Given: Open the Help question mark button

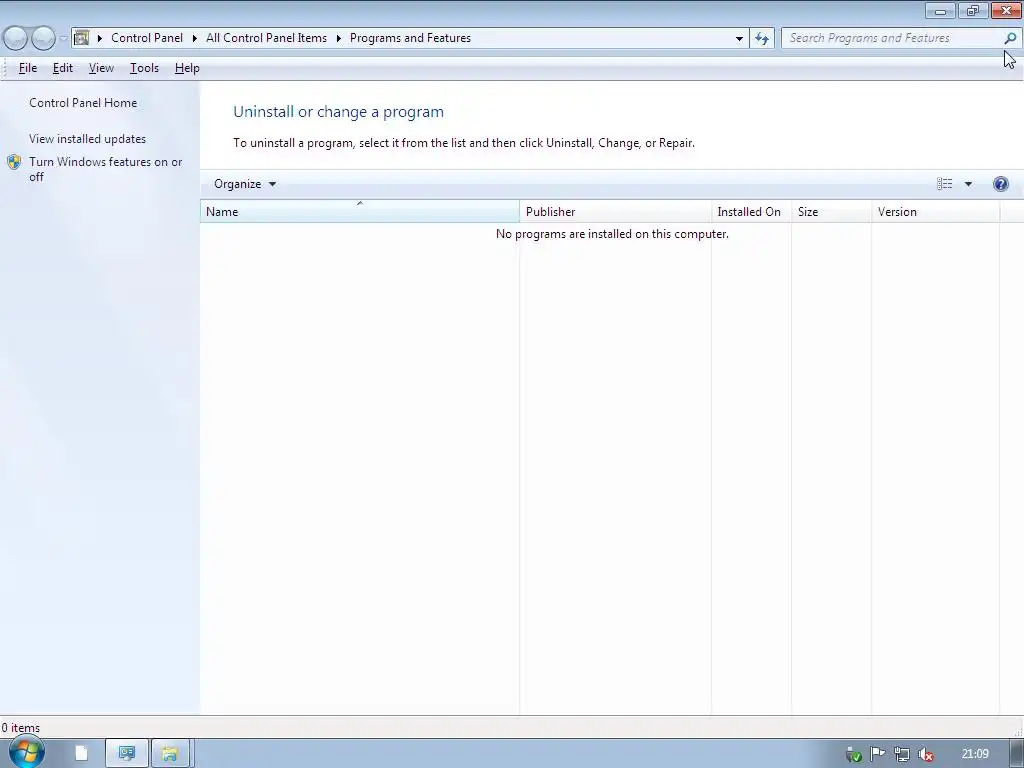Looking at the screenshot, I should tap(1000, 184).
